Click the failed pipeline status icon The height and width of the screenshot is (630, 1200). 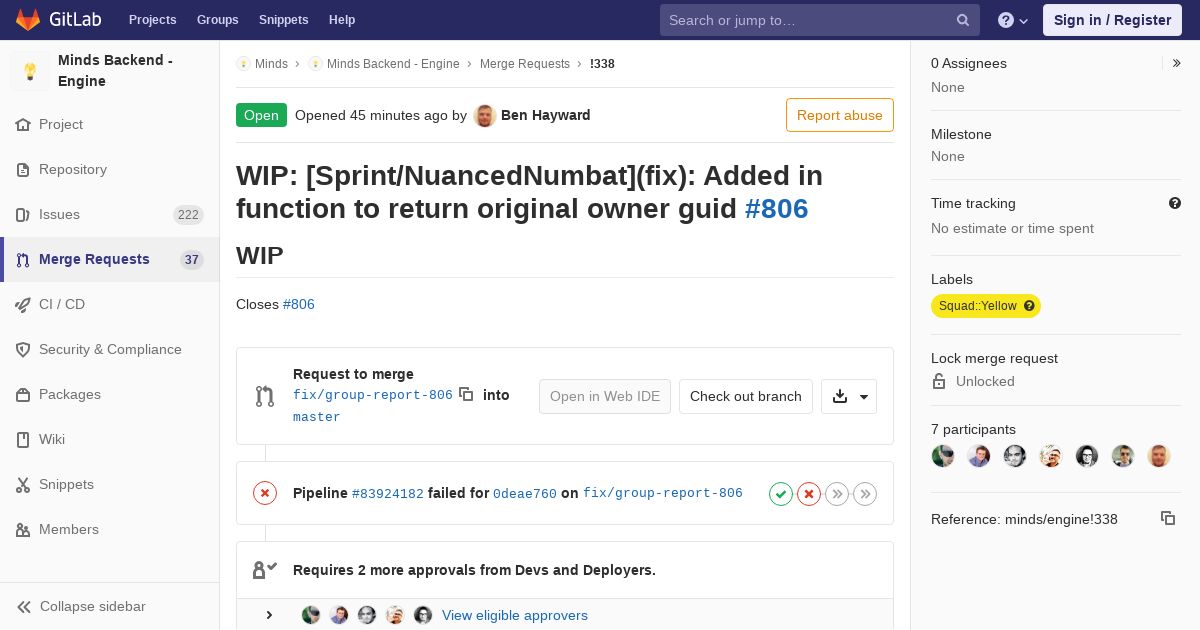point(265,493)
